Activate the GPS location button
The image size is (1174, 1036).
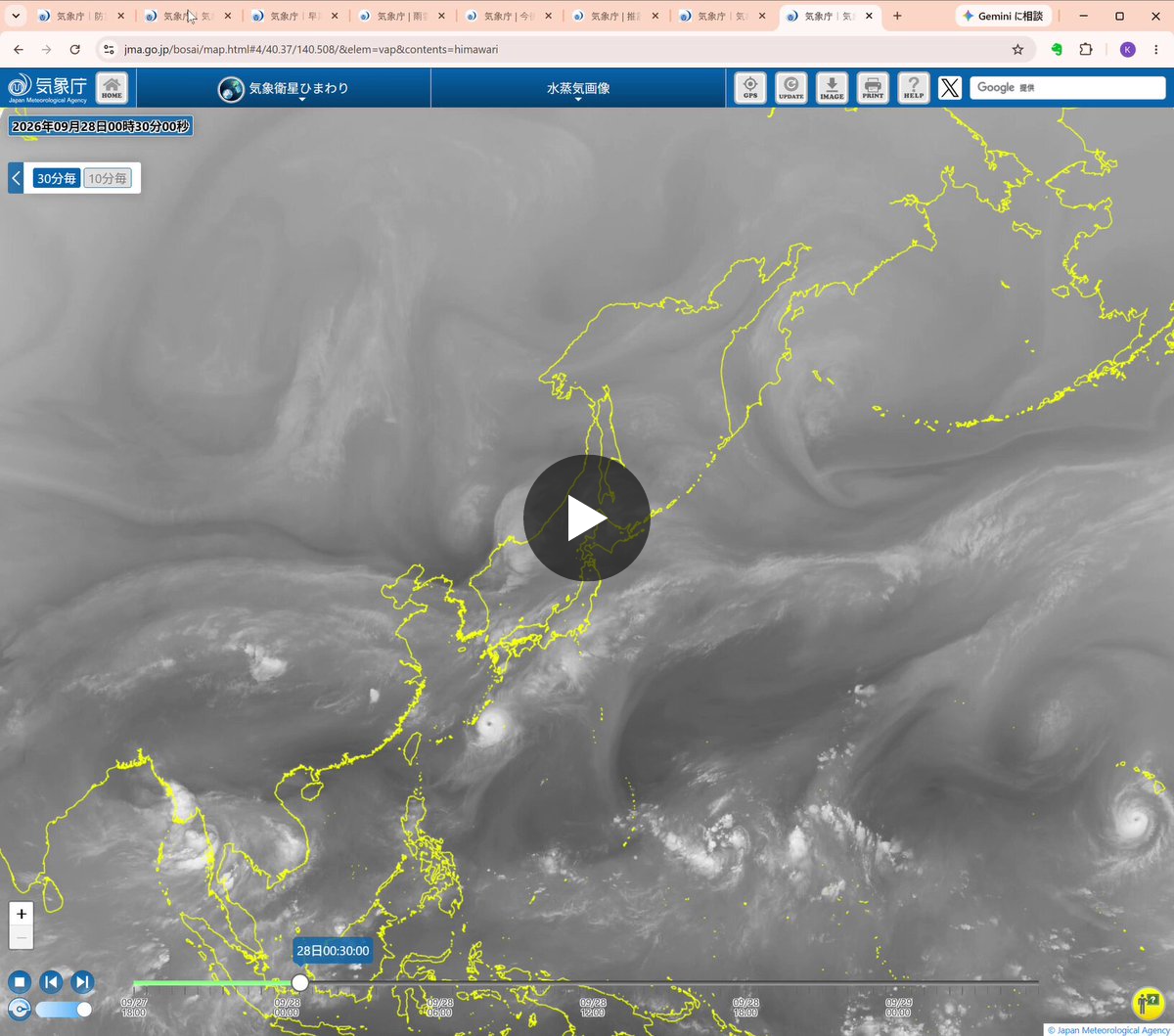[750, 88]
